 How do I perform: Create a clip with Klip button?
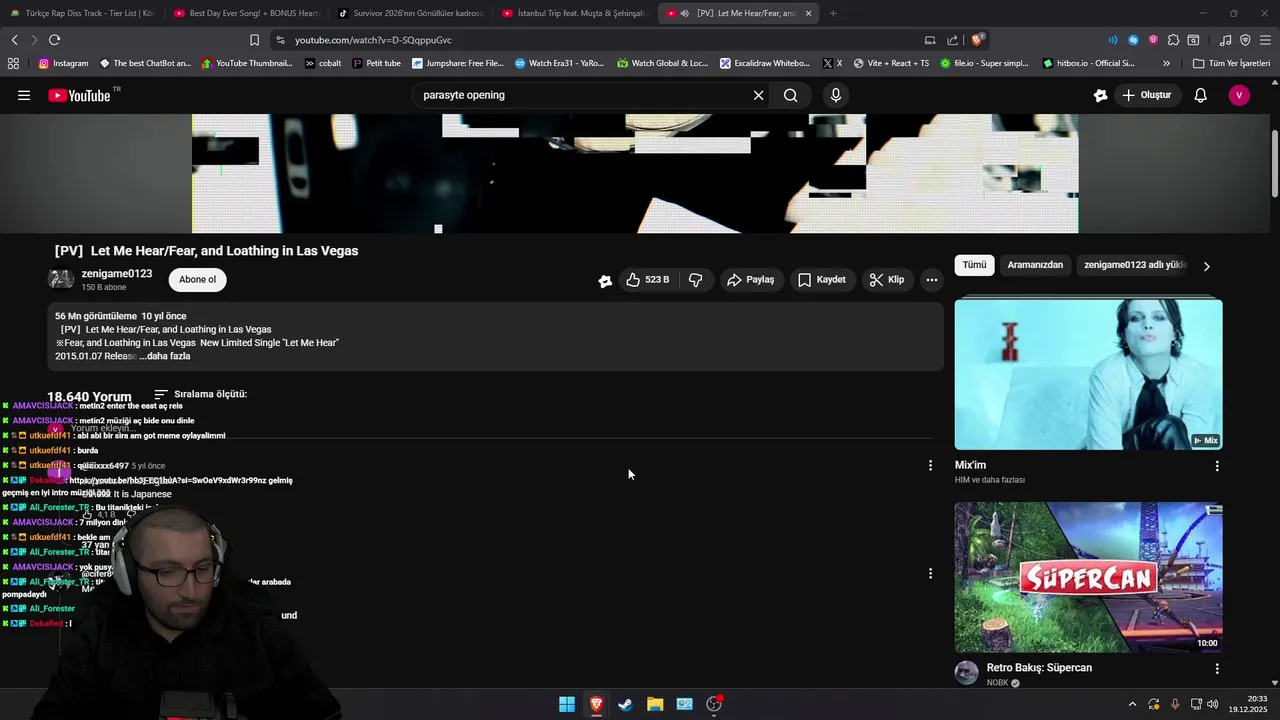click(887, 280)
